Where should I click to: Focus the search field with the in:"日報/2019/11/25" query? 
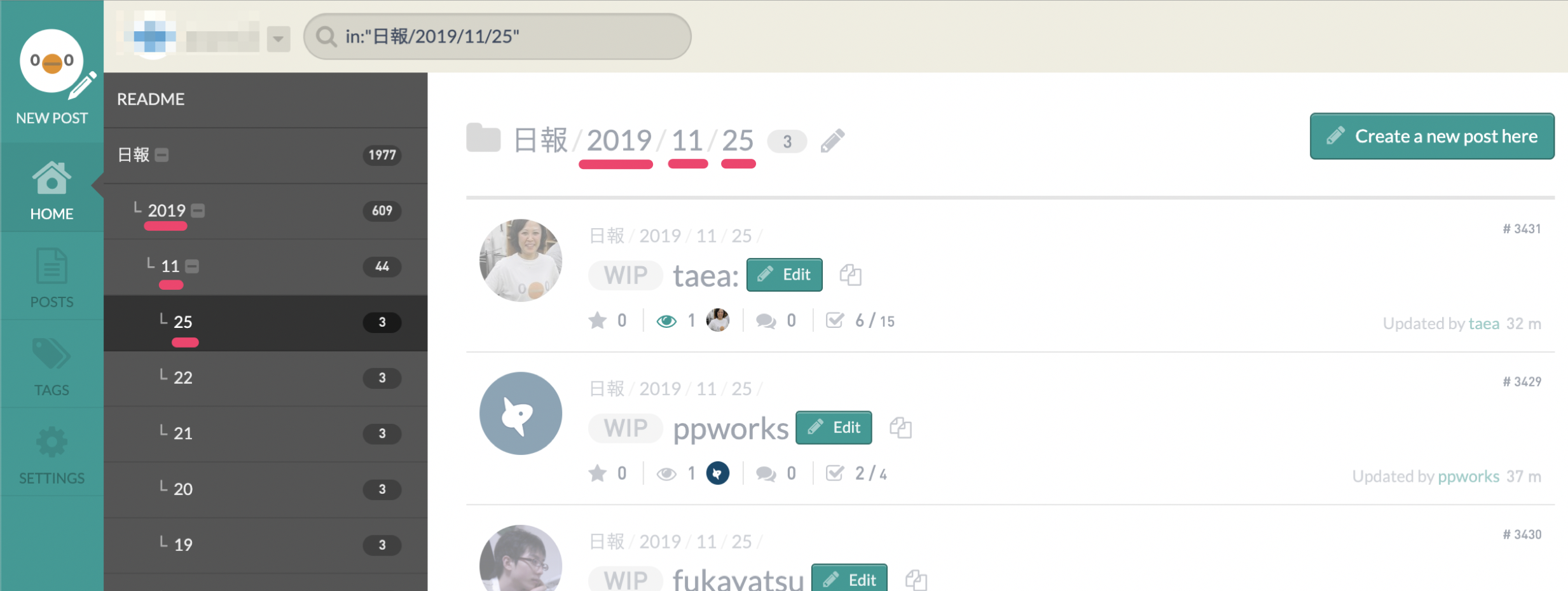pyautogui.click(x=497, y=37)
